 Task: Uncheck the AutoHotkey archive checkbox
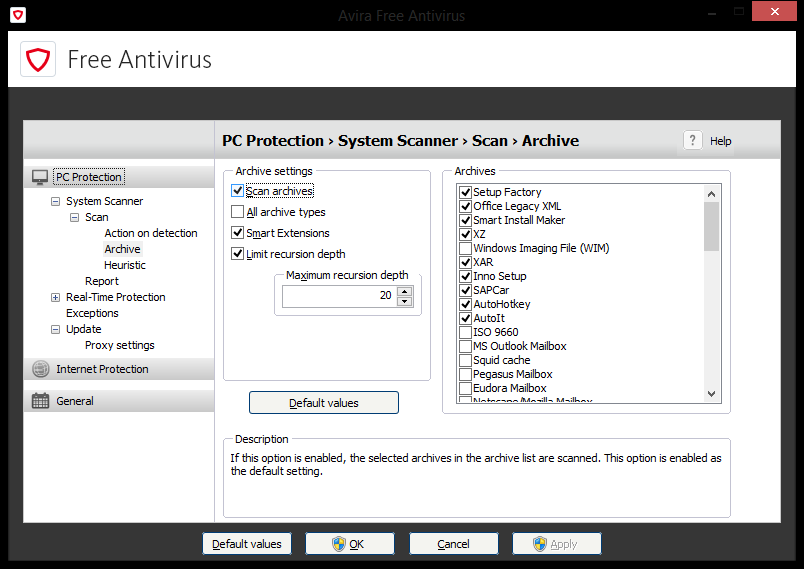[x=465, y=304]
